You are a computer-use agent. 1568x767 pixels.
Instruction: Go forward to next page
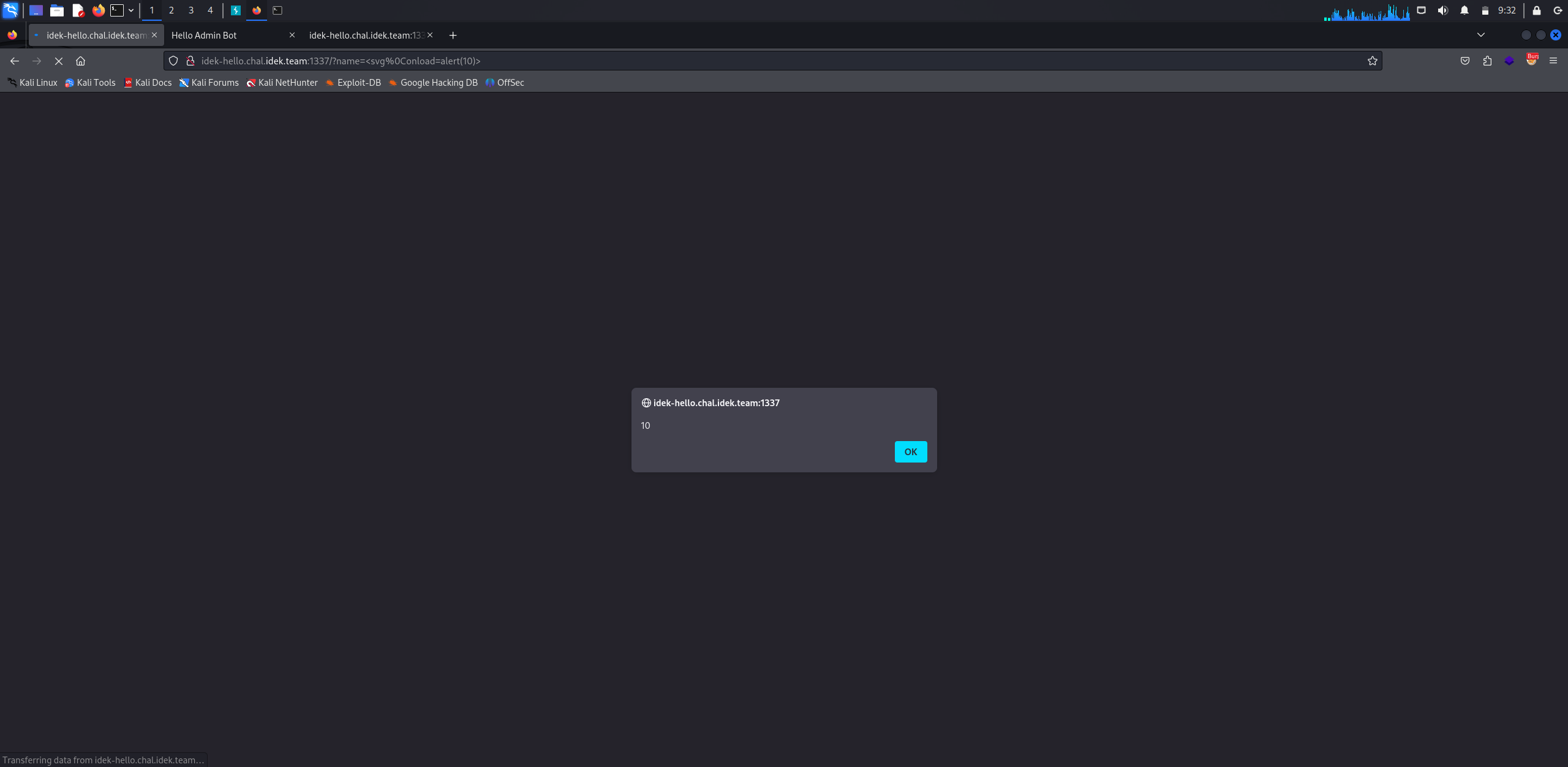(37, 61)
